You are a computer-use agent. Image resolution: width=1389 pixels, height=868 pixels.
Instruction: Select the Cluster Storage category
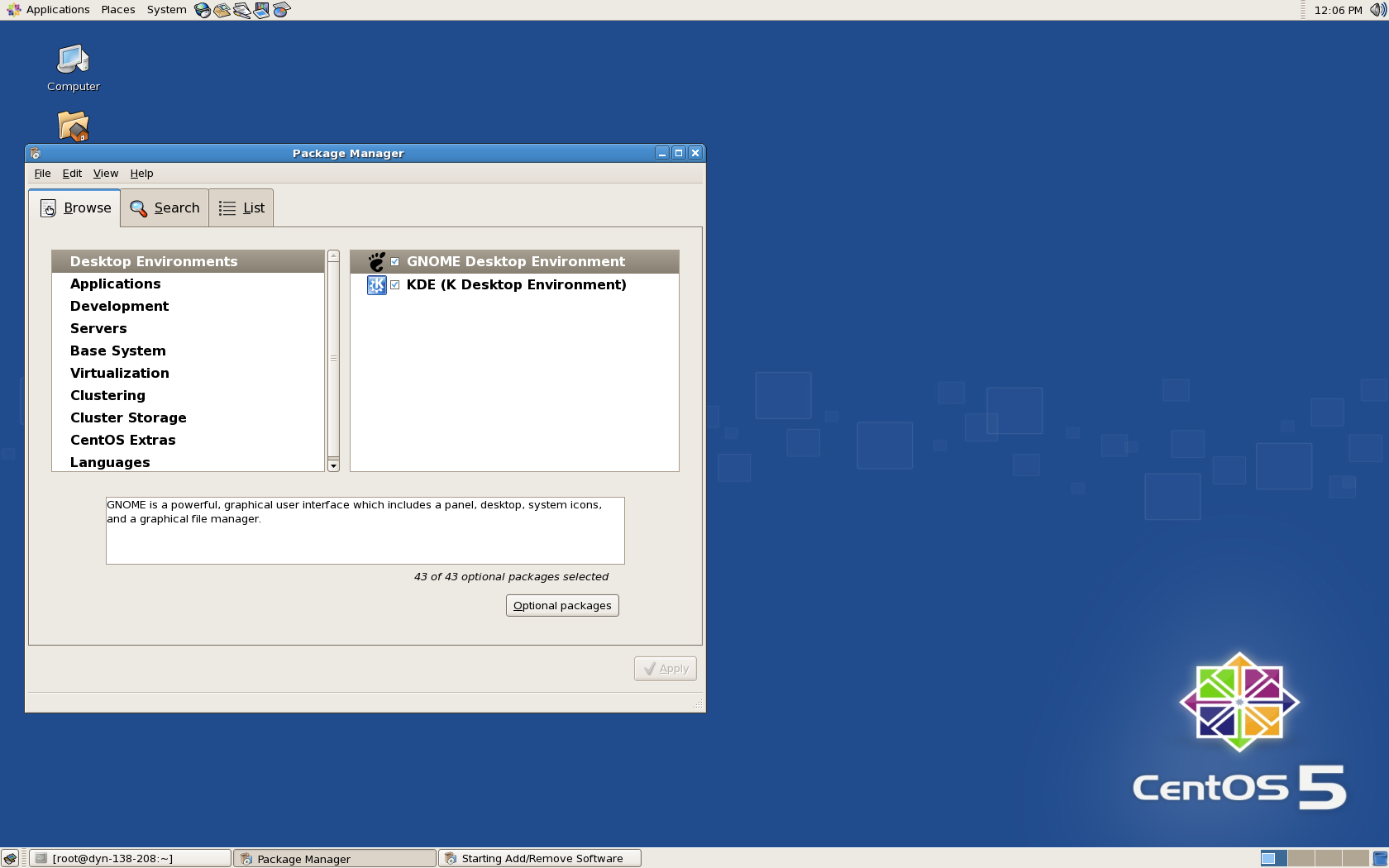pos(189,417)
